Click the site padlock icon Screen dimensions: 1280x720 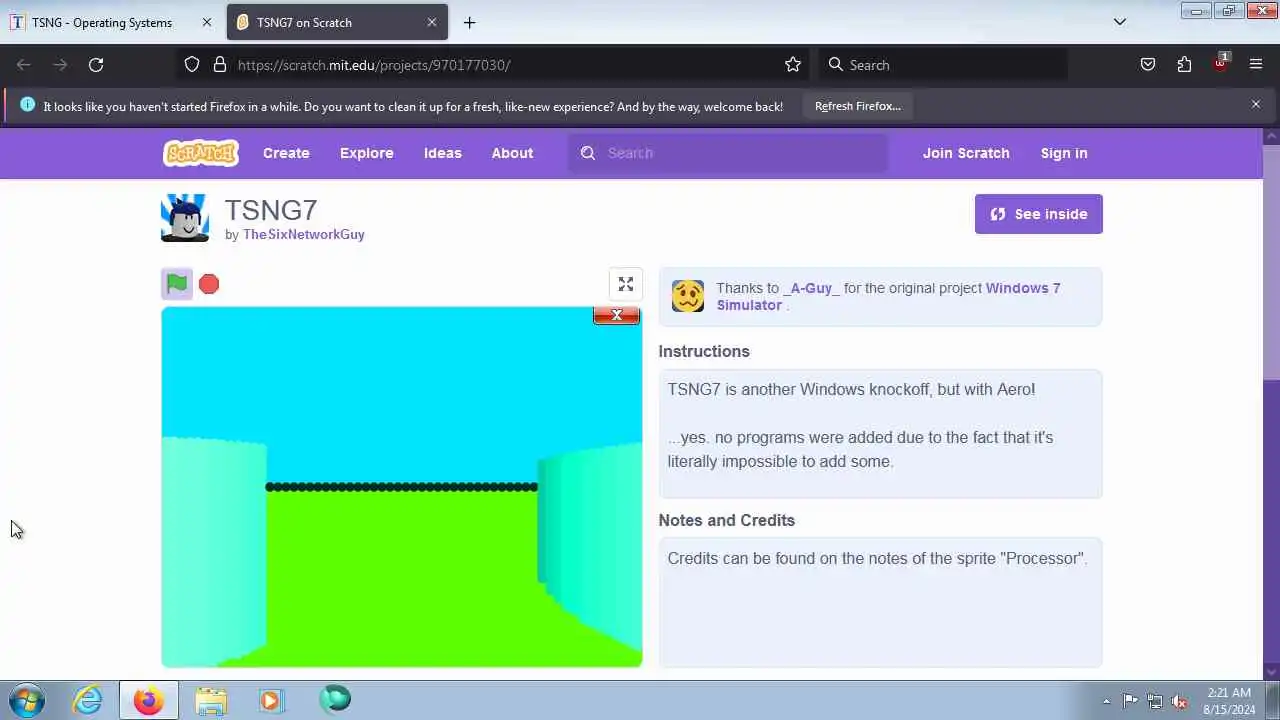click(220, 65)
